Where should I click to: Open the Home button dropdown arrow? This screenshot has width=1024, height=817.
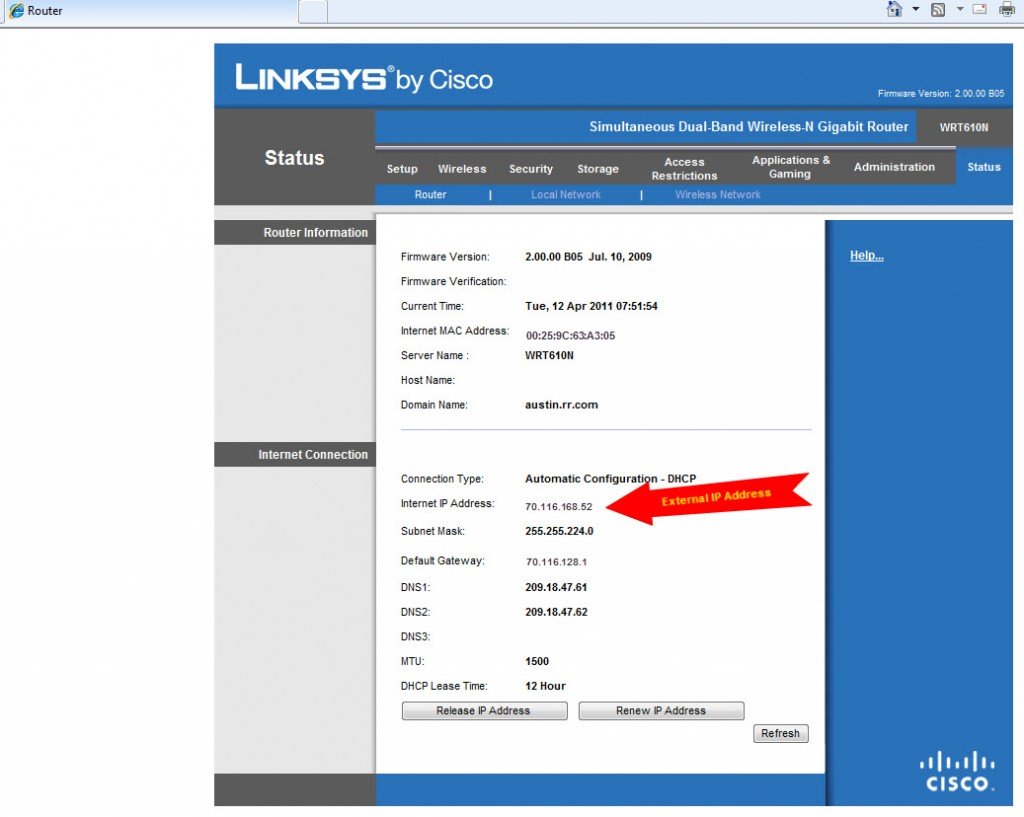916,9
